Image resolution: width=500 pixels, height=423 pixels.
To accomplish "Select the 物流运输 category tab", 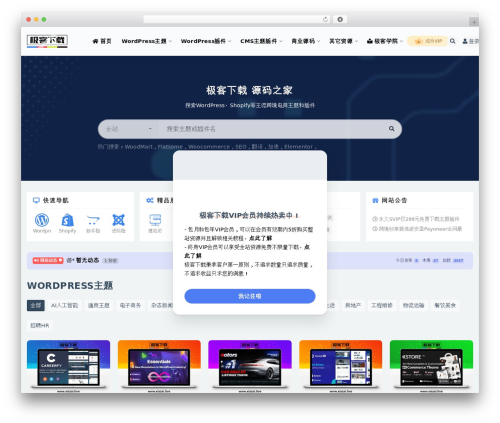I will pyautogui.click(x=414, y=305).
